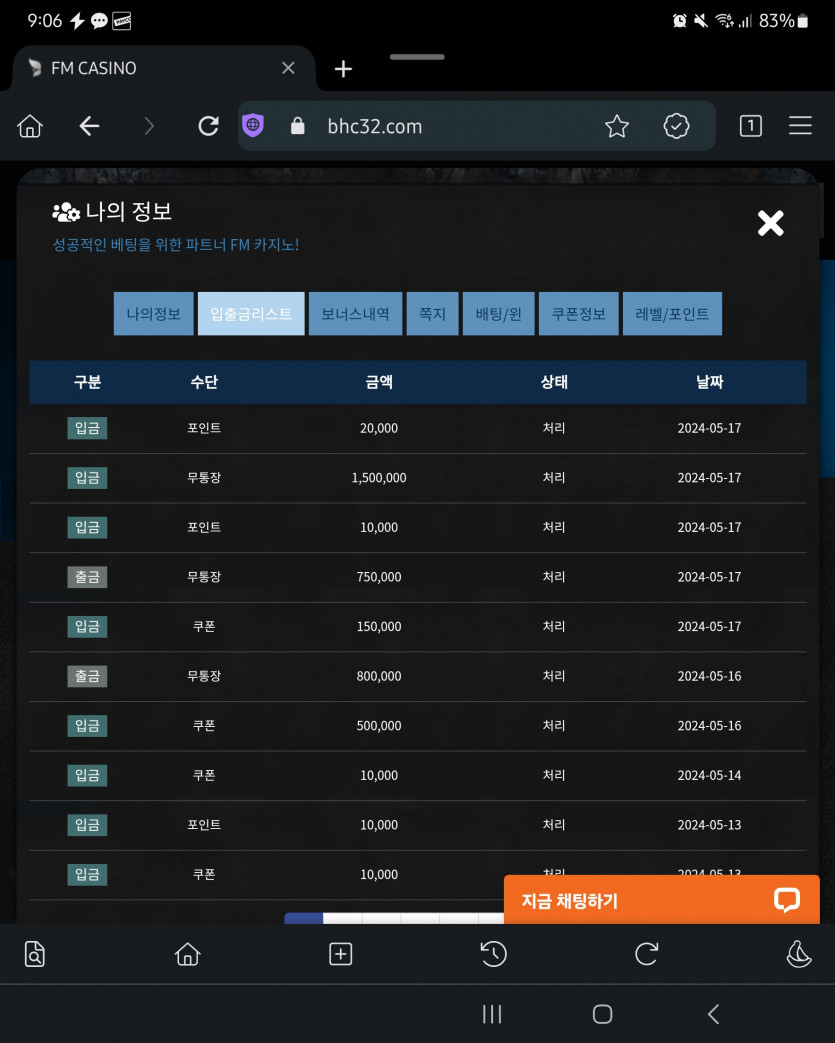Tap the bottom toolbar home icon
The height and width of the screenshot is (1043, 835).
[188, 954]
